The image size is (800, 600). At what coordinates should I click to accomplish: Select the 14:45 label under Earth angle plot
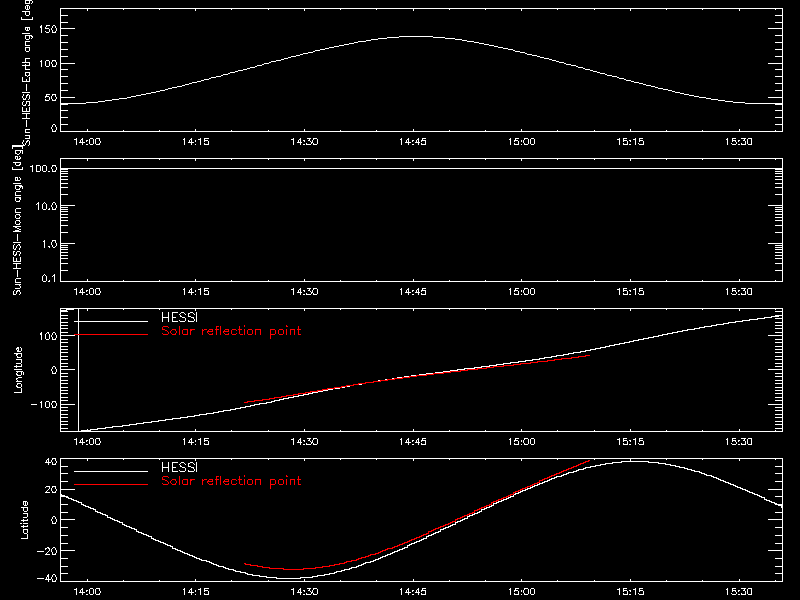(413, 142)
